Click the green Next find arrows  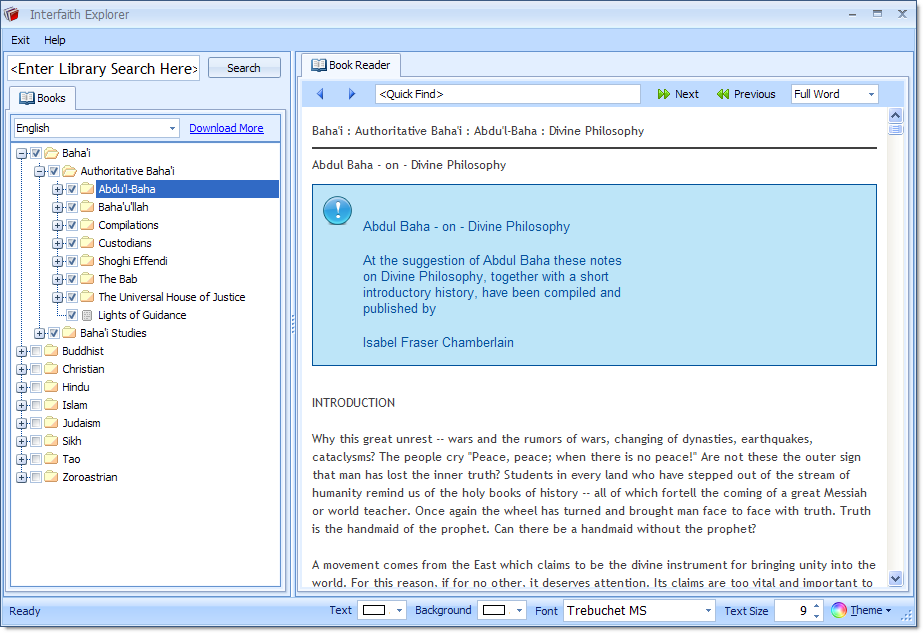[664, 94]
